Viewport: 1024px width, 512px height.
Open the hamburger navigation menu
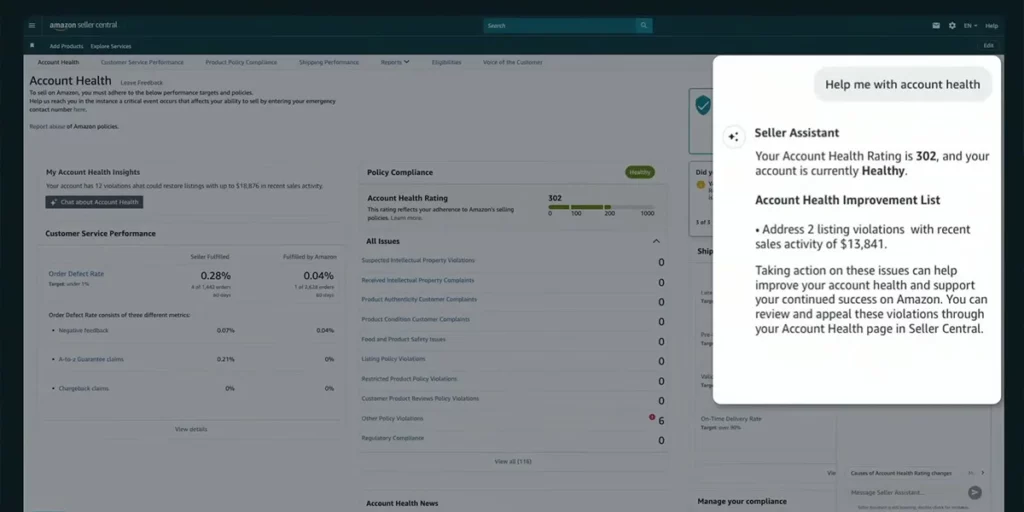32,25
